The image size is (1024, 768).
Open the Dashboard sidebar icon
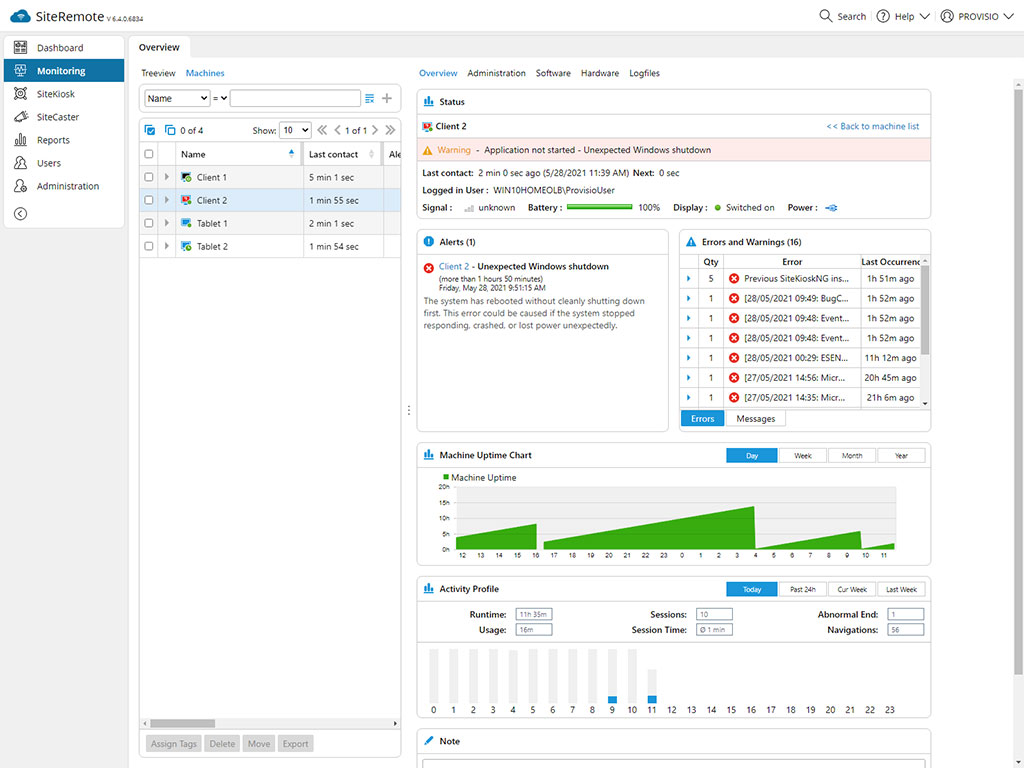click(20, 47)
